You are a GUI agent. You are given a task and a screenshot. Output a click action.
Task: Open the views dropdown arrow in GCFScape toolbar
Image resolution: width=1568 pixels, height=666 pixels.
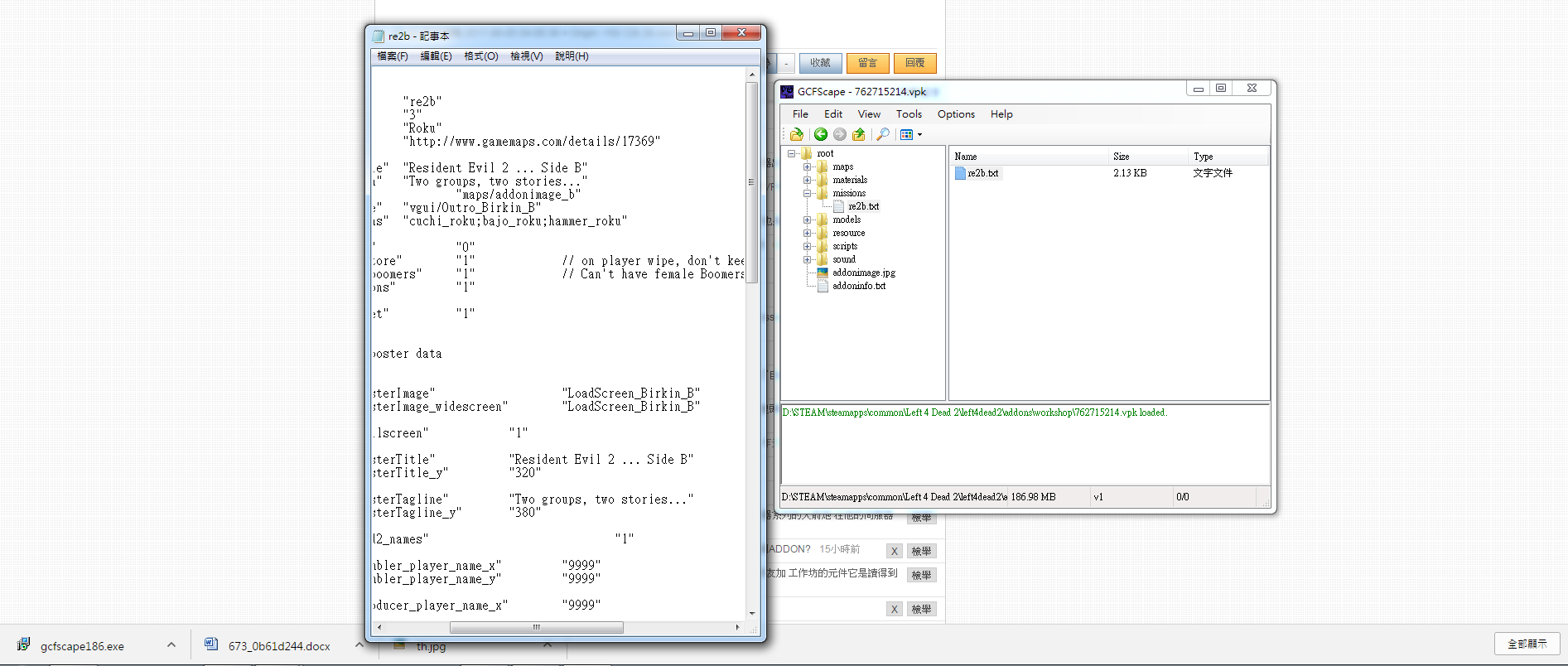point(919,134)
